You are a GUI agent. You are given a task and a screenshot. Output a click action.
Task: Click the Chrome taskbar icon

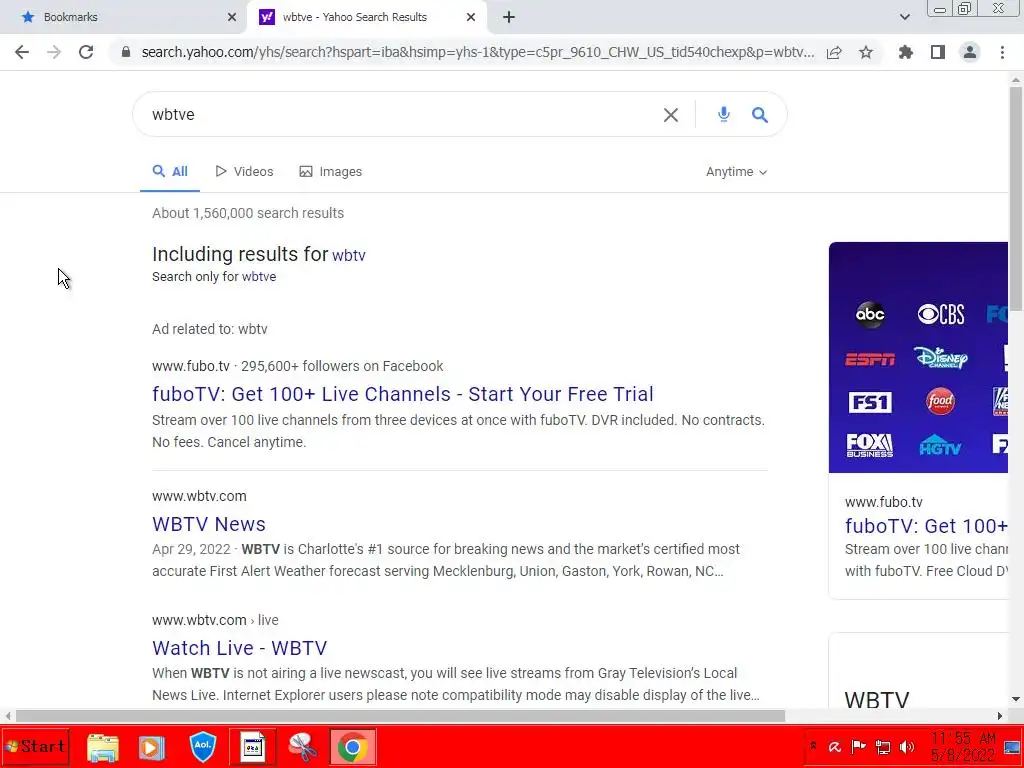point(352,746)
